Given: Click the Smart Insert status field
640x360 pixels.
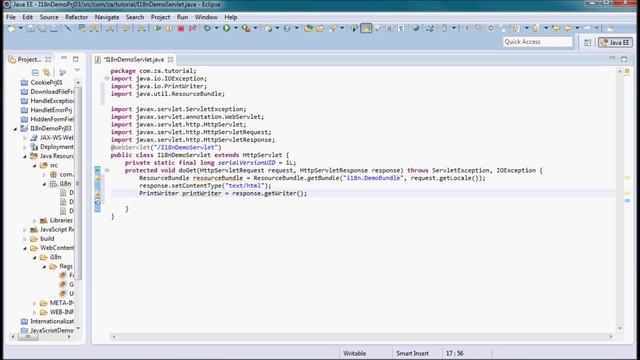Looking at the screenshot, I should coord(412,353).
